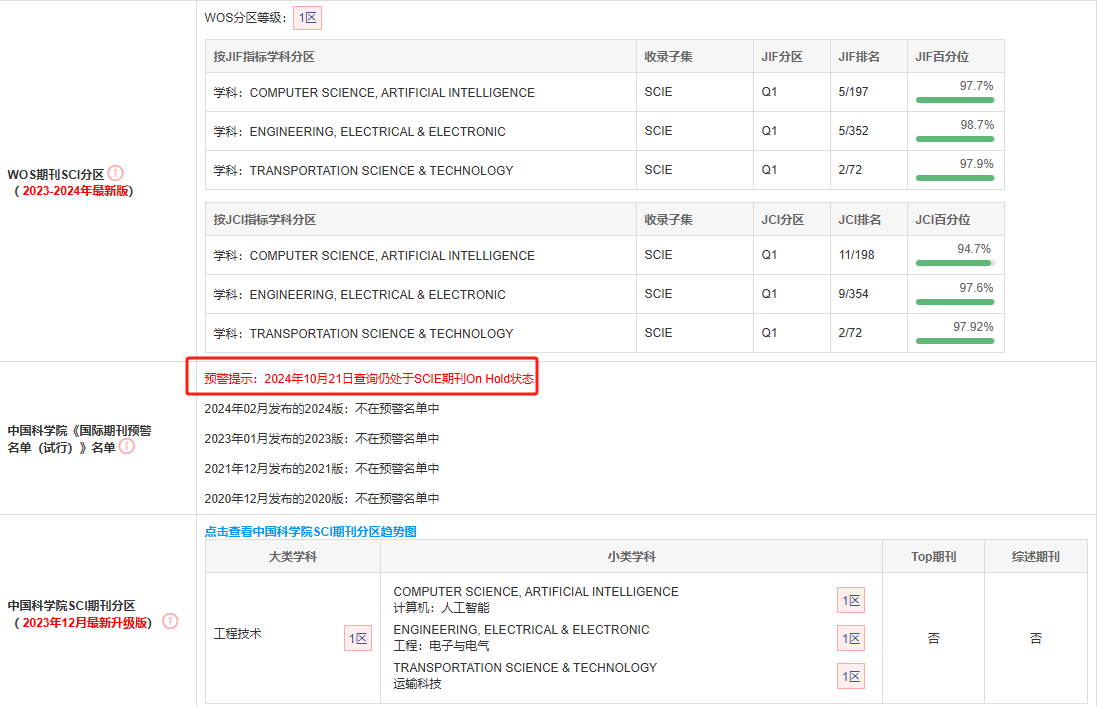The image size is (1097, 707).
Task: Click the 97.7% JIF percentile progress bar
Action: click(x=956, y=98)
